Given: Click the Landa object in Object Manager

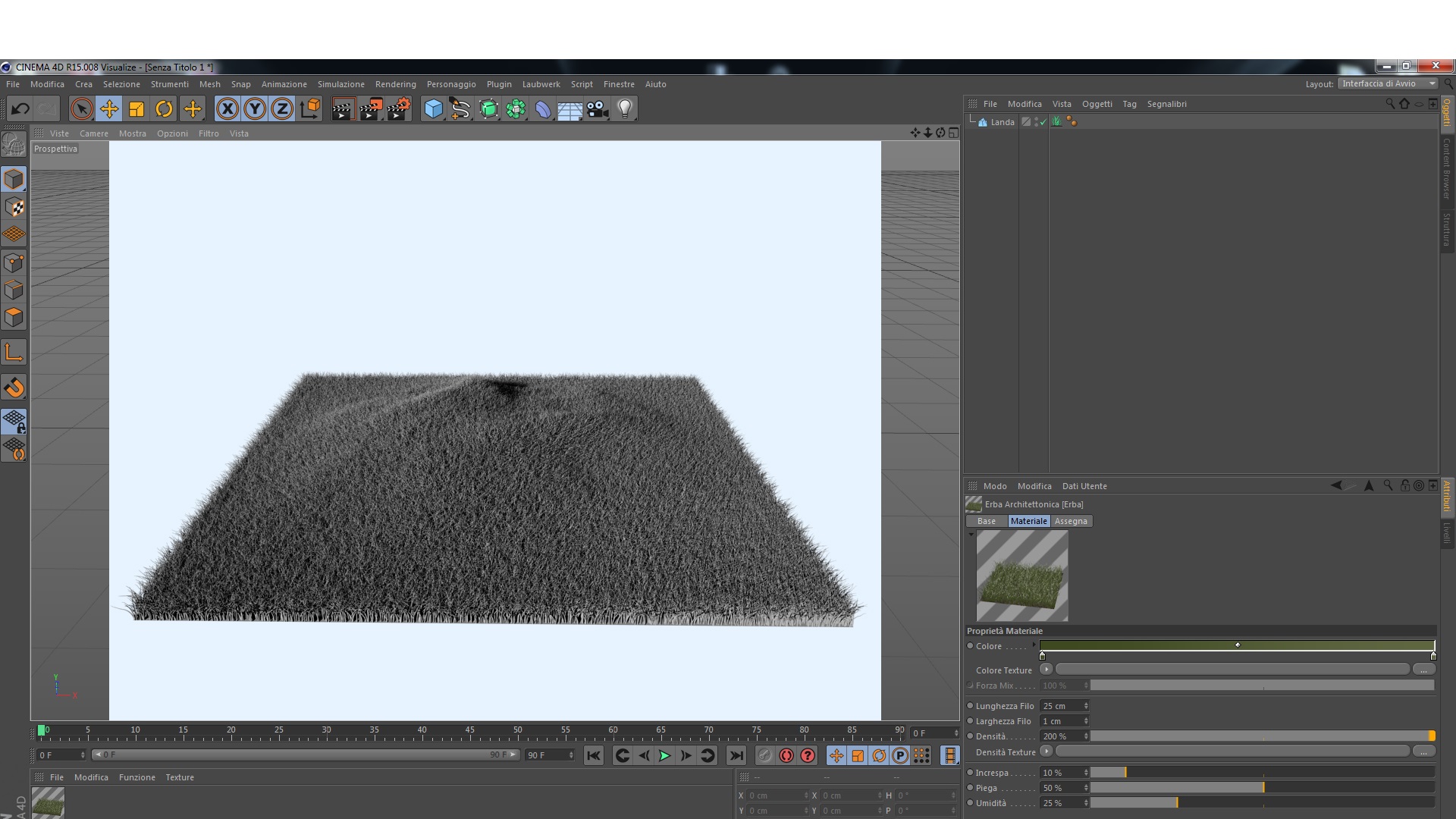Looking at the screenshot, I should [1001, 122].
